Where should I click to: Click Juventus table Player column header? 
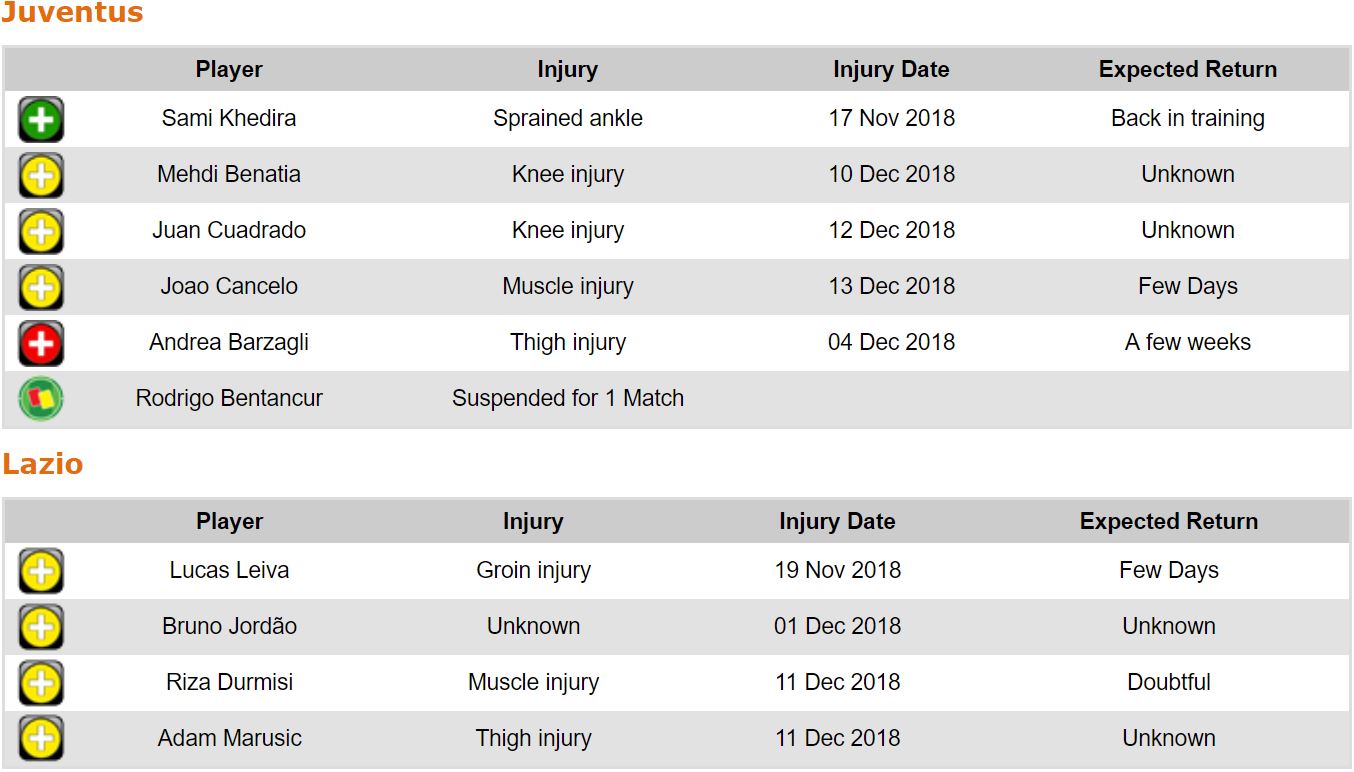click(x=229, y=70)
